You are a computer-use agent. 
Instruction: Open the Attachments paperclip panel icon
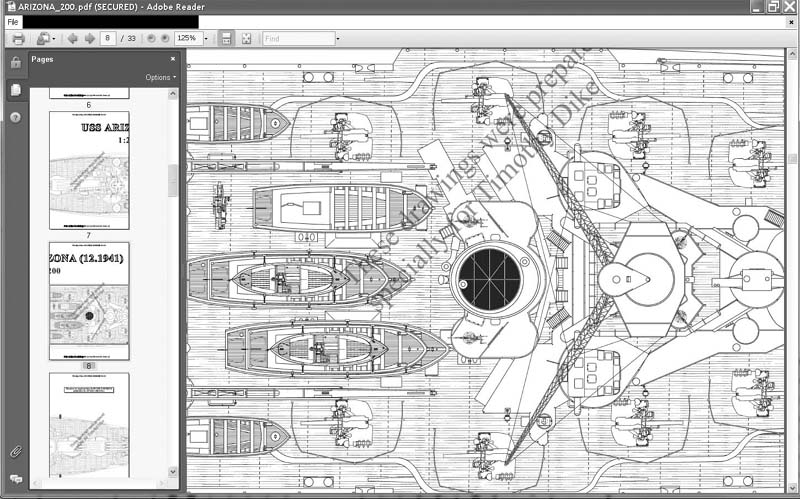16,452
